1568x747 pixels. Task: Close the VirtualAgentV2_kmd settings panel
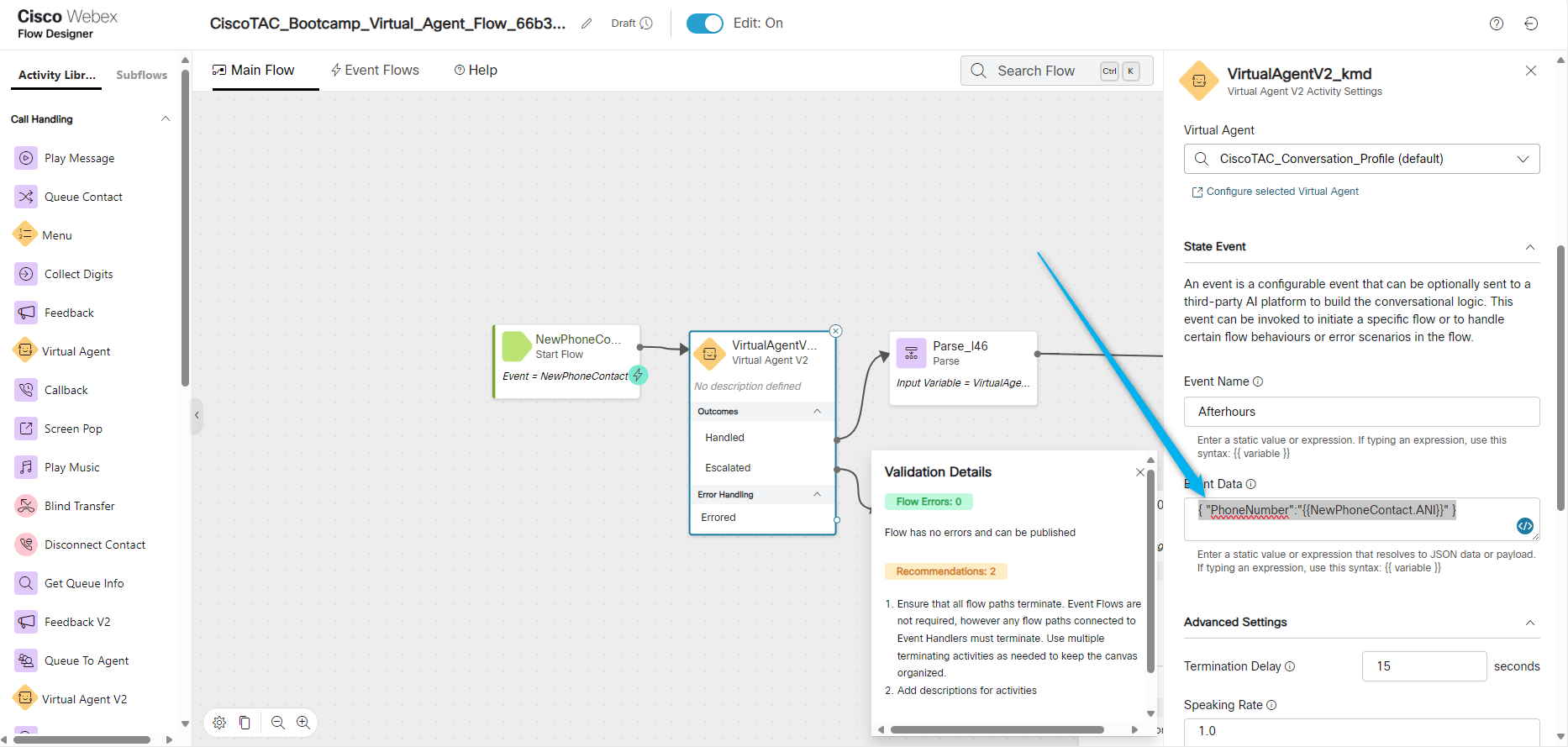(x=1531, y=71)
